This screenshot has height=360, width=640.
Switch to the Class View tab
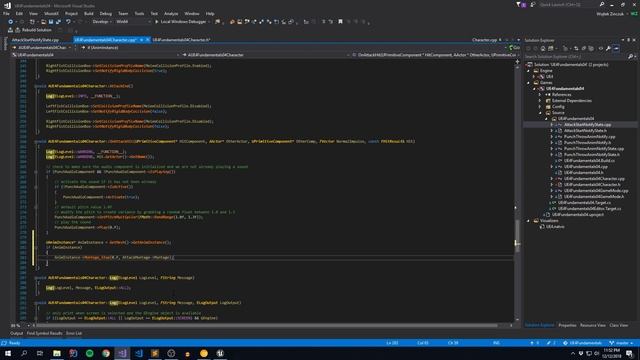[619, 325]
